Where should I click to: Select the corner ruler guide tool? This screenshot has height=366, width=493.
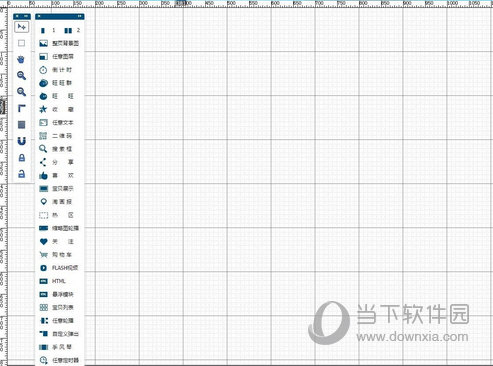pyautogui.click(x=22, y=108)
